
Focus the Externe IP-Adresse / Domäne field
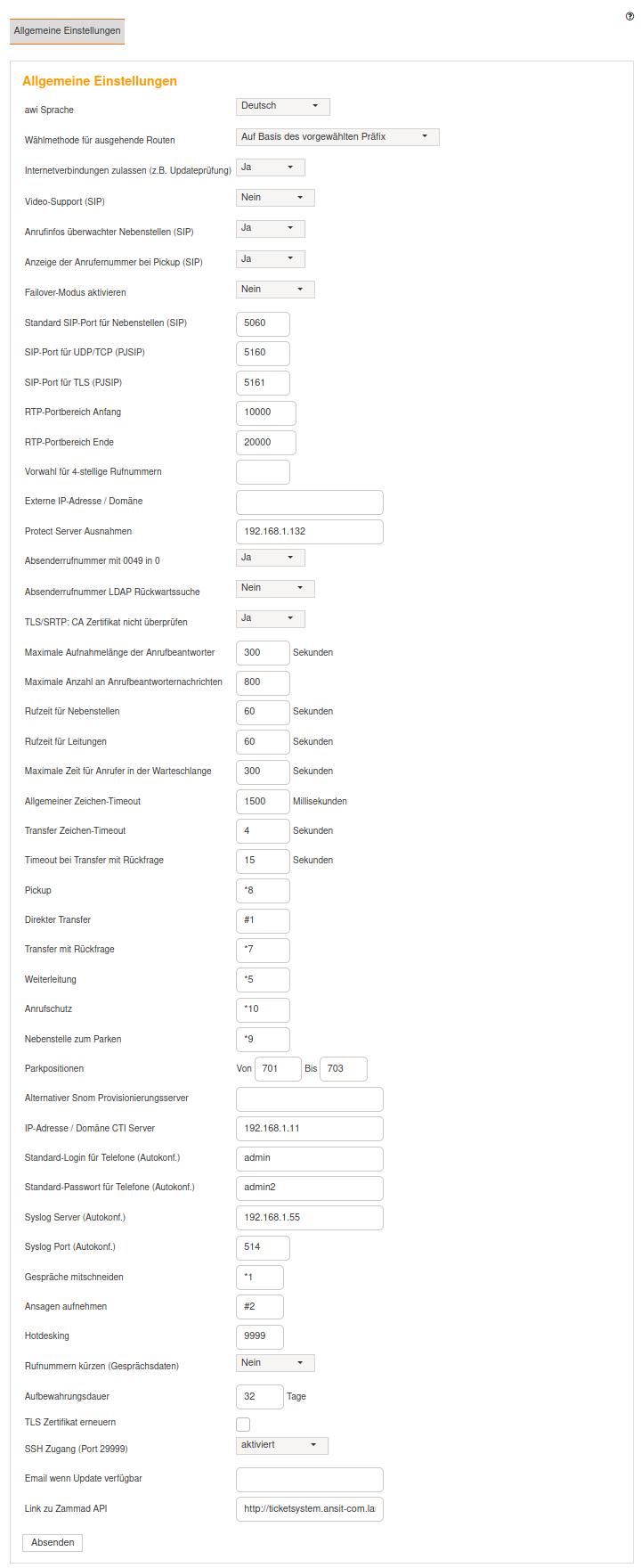tap(309, 502)
